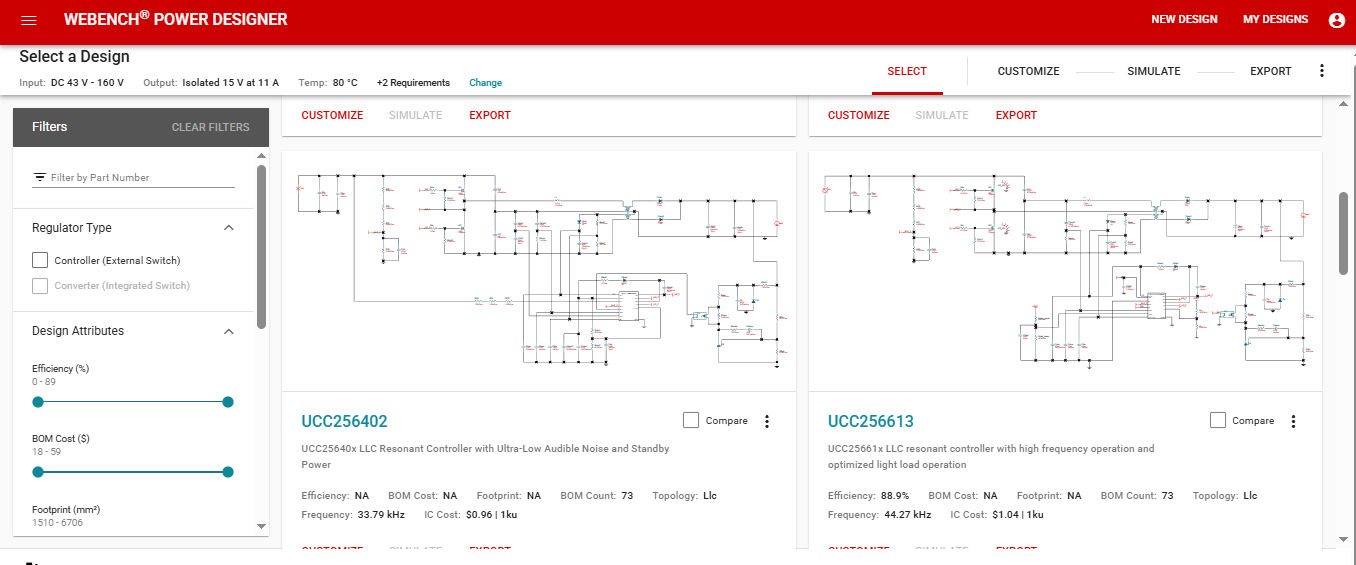This screenshot has width=1356, height=565.
Task: Click filter panel scroll down arrow
Action: pos(262,526)
